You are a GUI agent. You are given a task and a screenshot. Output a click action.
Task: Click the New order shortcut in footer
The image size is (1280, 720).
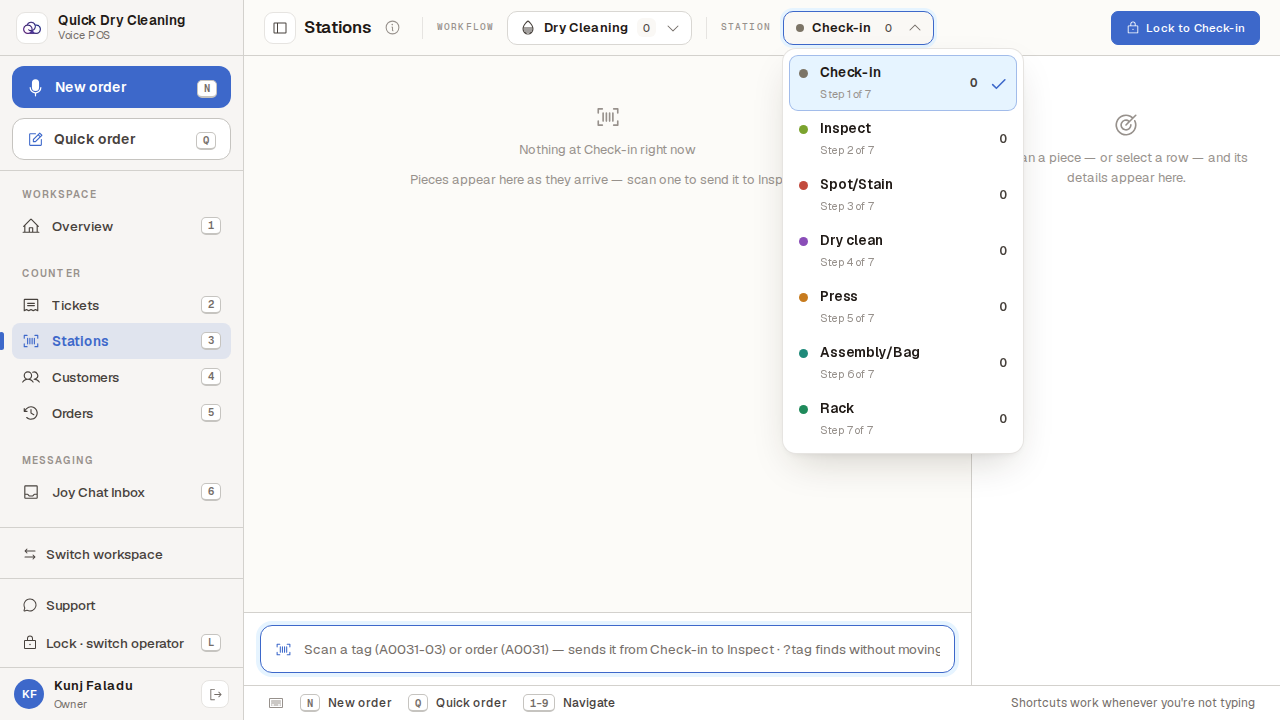click(x=346, y=703)
